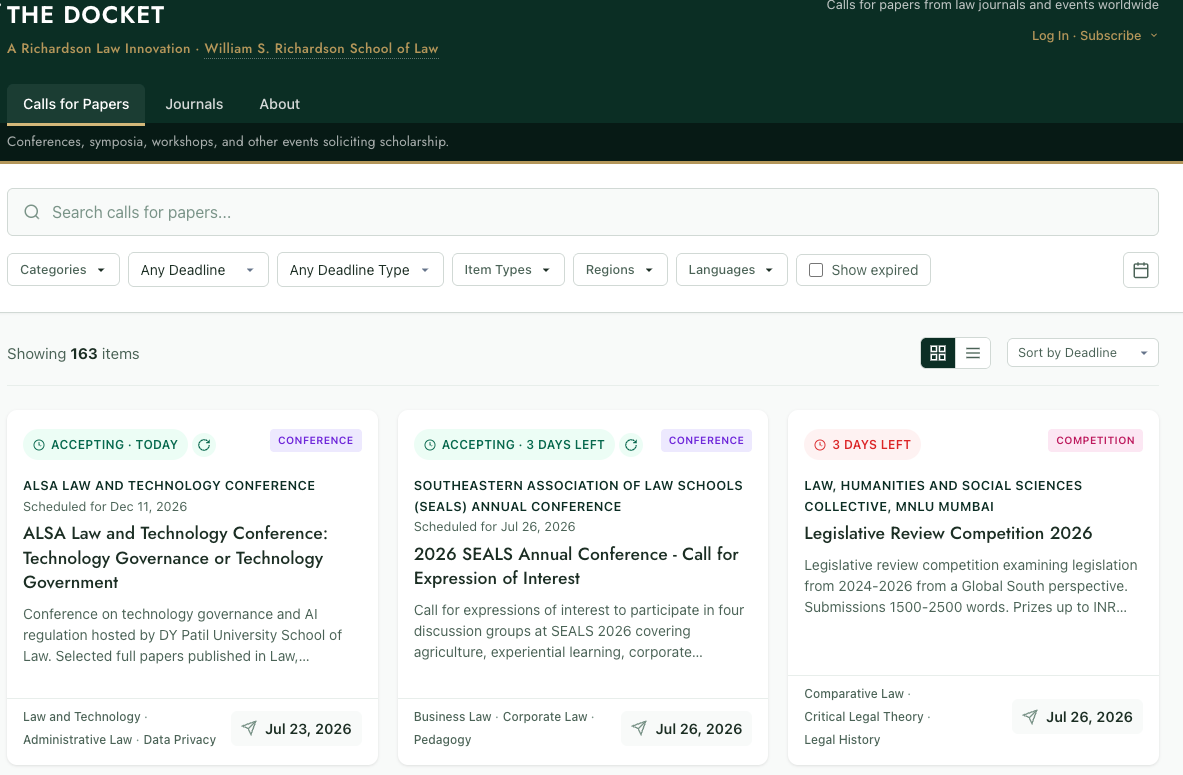Image resolution: width=1183 pixels, height=775 pixels.
Task: Open ALSA Law and Technology Conference title
Action: click(x=175, y=558)
